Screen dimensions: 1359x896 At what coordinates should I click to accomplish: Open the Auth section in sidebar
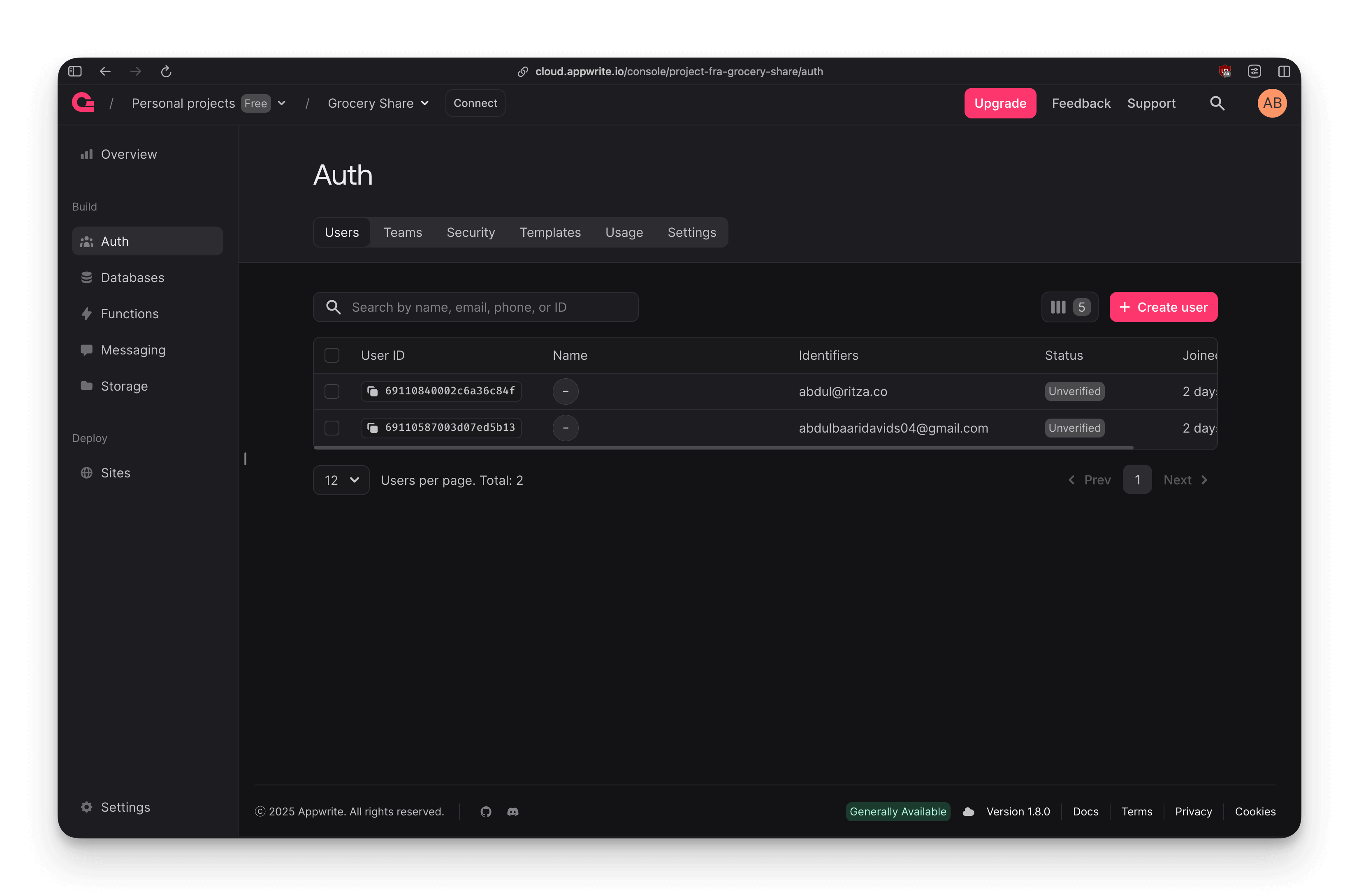114,241
